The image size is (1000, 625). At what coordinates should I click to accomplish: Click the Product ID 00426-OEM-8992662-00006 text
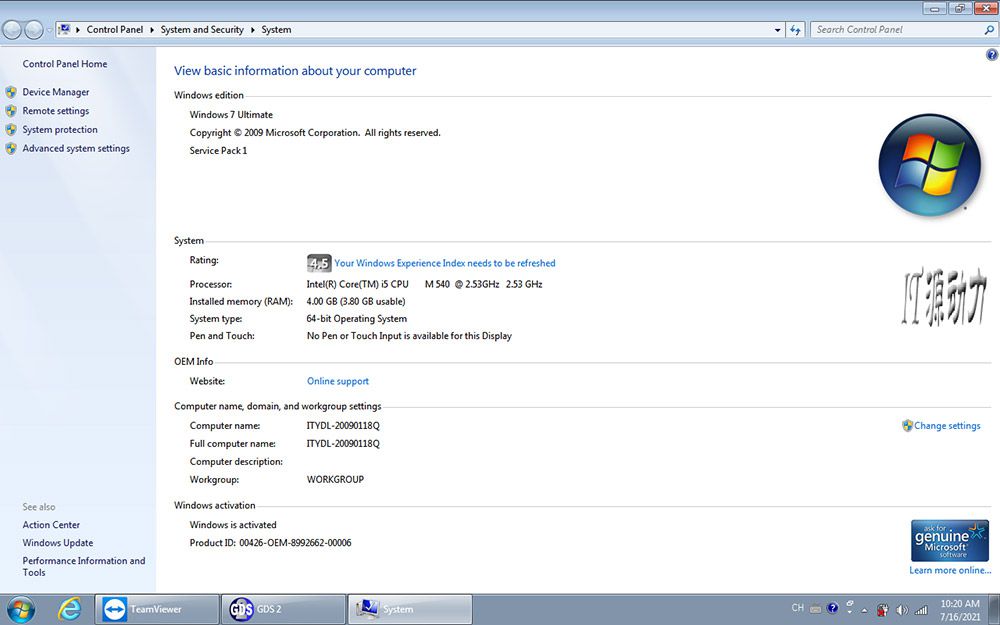click(270, 543)
